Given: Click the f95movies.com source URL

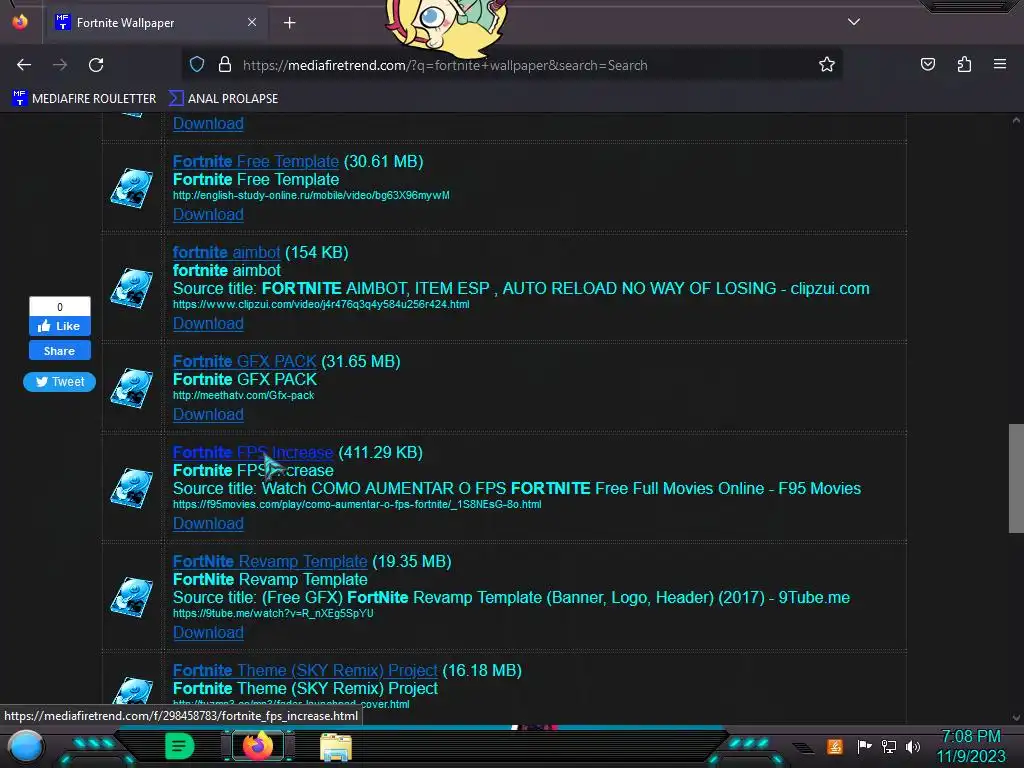Looking at the screenshot, I should [357, 504].
